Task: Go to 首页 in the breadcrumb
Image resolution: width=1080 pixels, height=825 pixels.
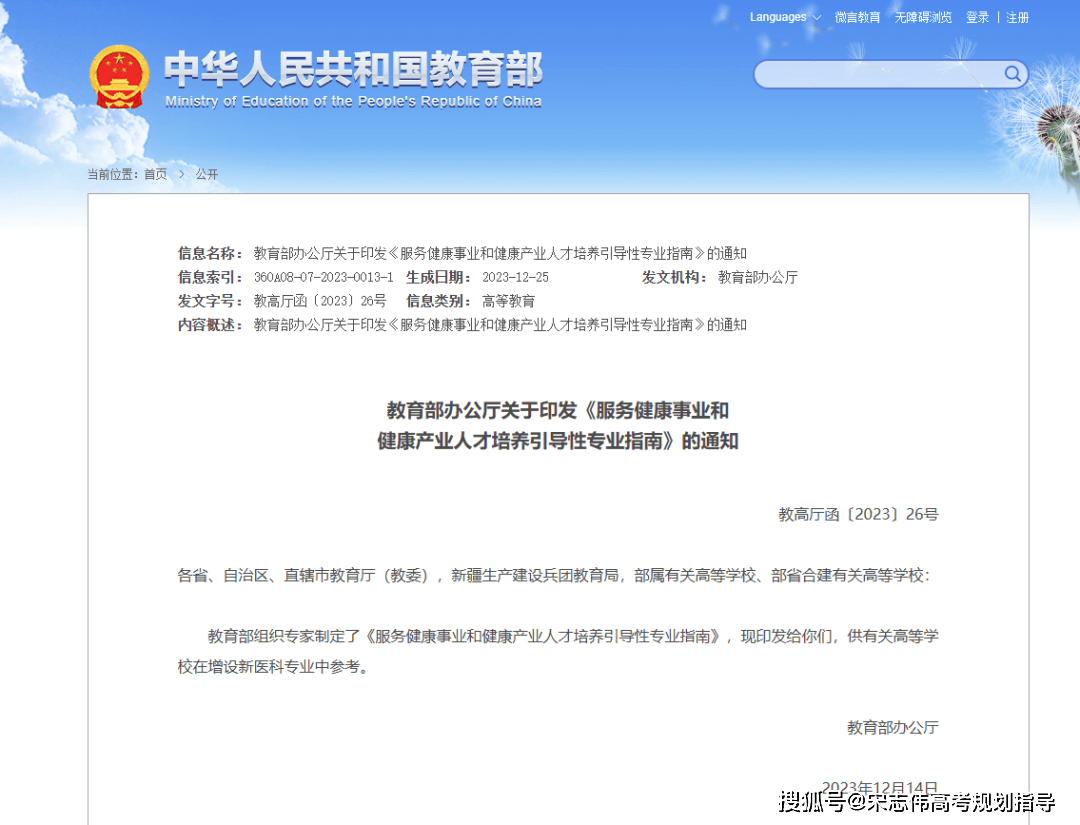Action: (x=156, y=174)
